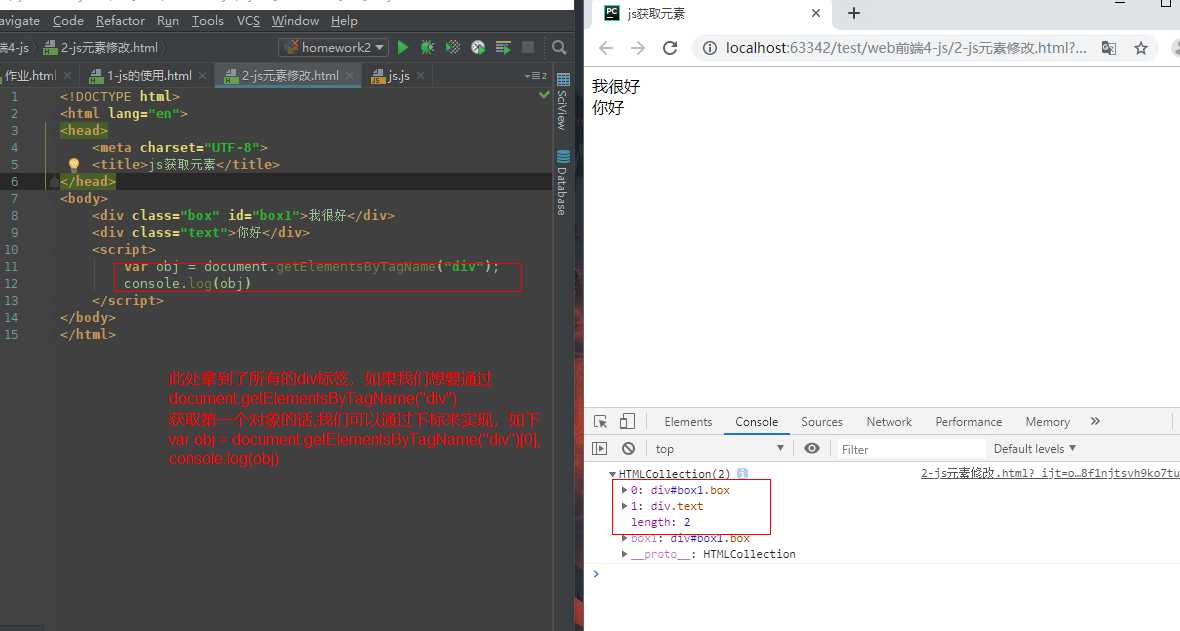Open the SciView side panel
This screenshot has width=1180, height=631.
point(562,102)
